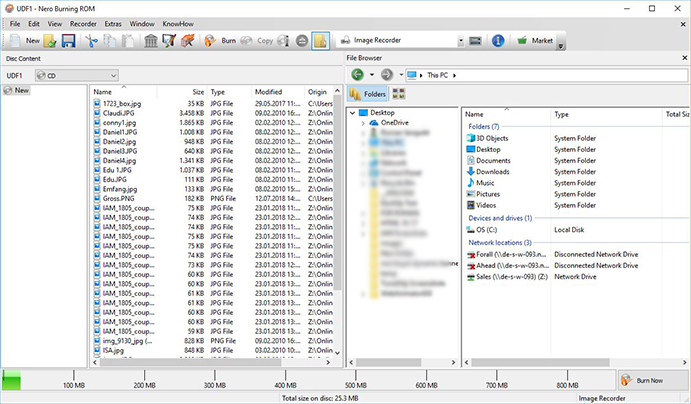This screenshot has width=691, height=404.
Task: Click disc content horizontal scrollbar
Action: [x=190, y=363]
